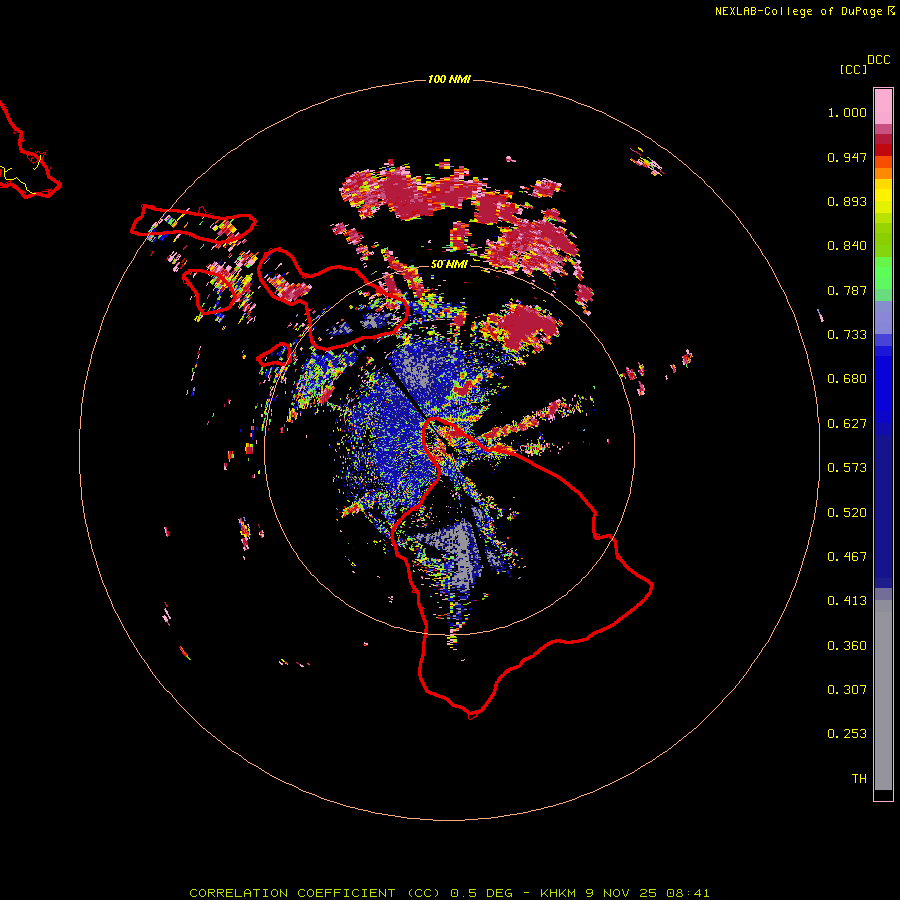Screen dimensions: 900x900
Task: Click the 1.000 value on the color scale
Action: click(847, 112)
